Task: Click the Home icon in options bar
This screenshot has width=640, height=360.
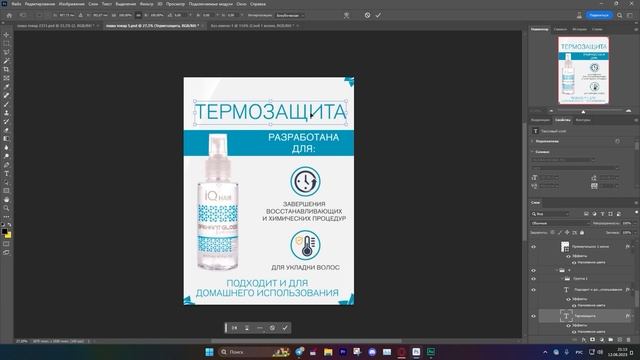Action: click(9, 15)
